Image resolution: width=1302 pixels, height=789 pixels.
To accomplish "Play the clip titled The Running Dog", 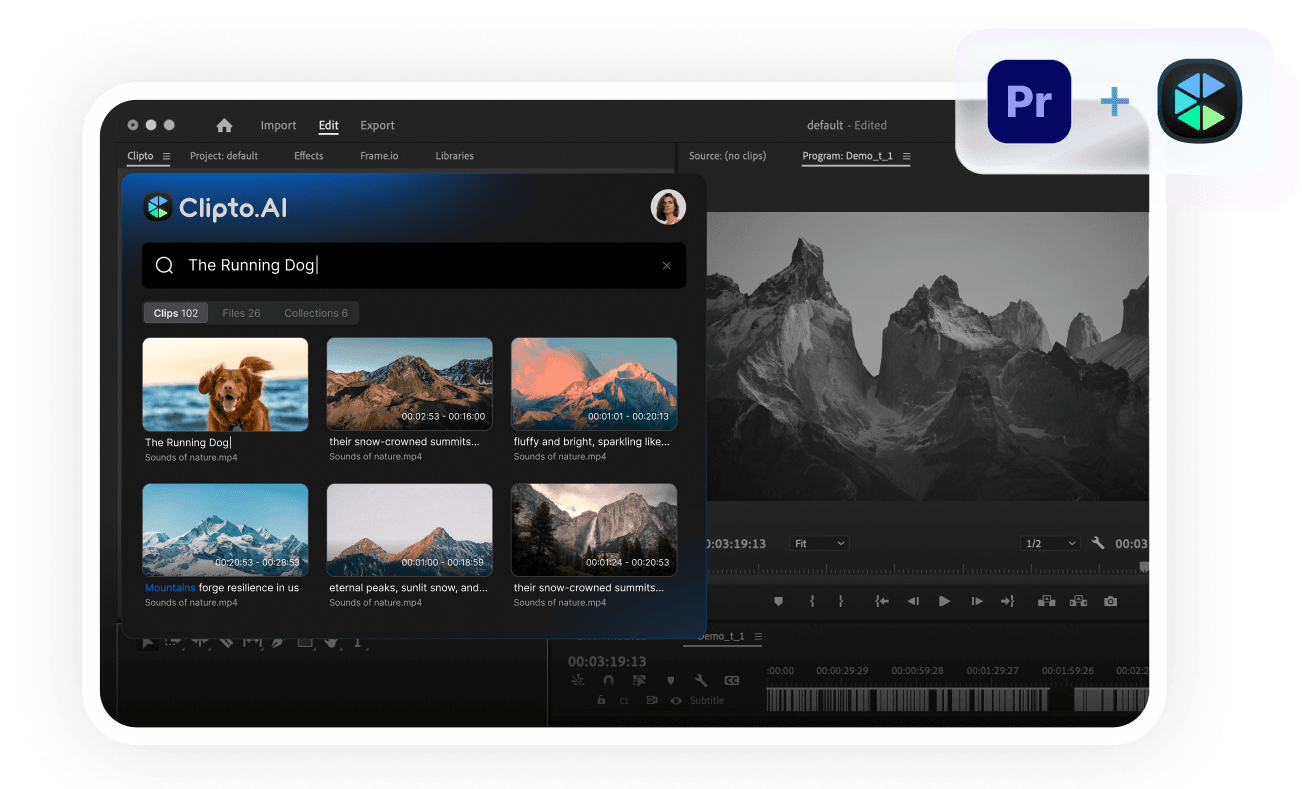I will (x=225, y=384).
